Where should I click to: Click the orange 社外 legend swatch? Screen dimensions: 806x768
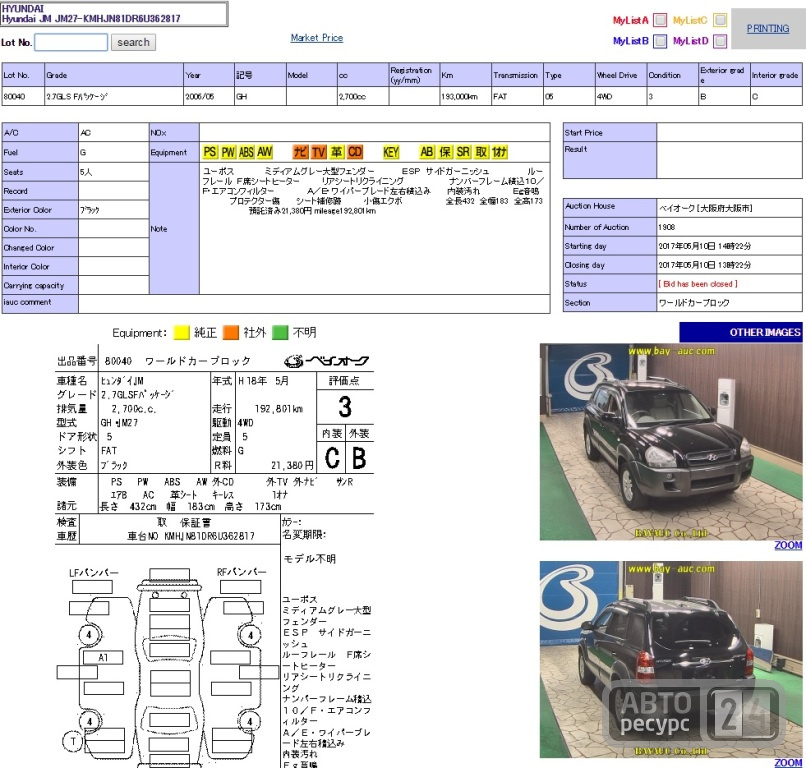(231, 333)
